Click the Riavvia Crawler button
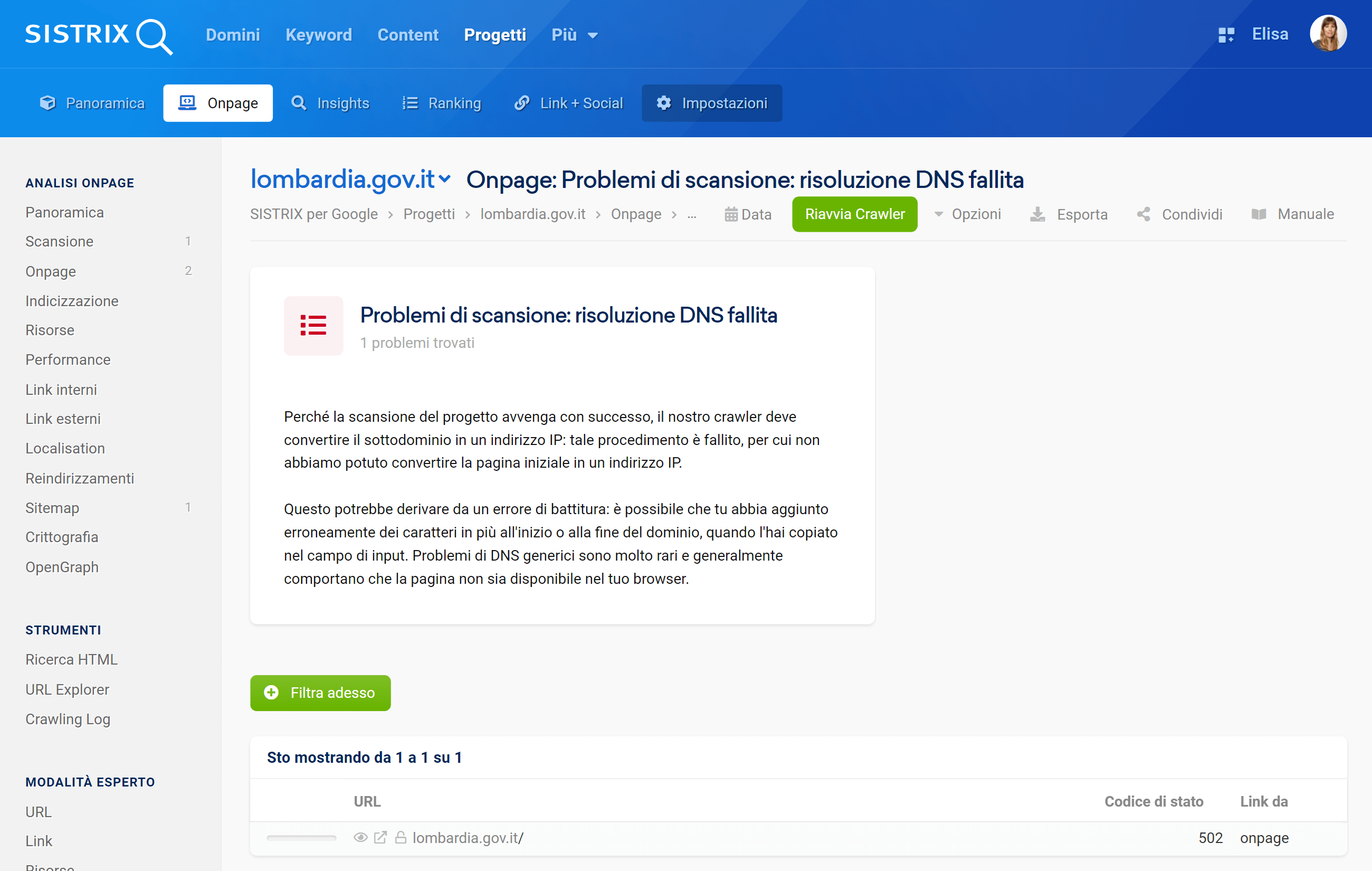Viewport: 1372px width, 871px height. click(x=855, y=215)
